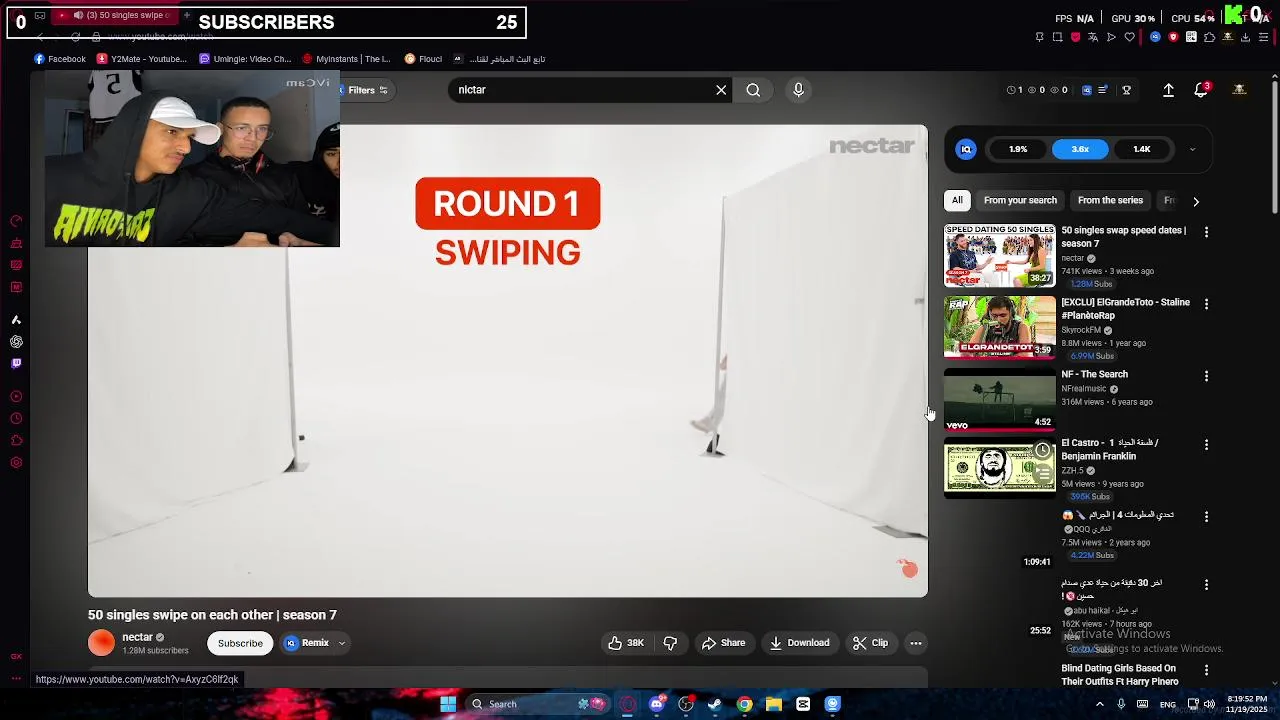
Task: Click the upload arrow icon
Action: (x=1168, y=90)
